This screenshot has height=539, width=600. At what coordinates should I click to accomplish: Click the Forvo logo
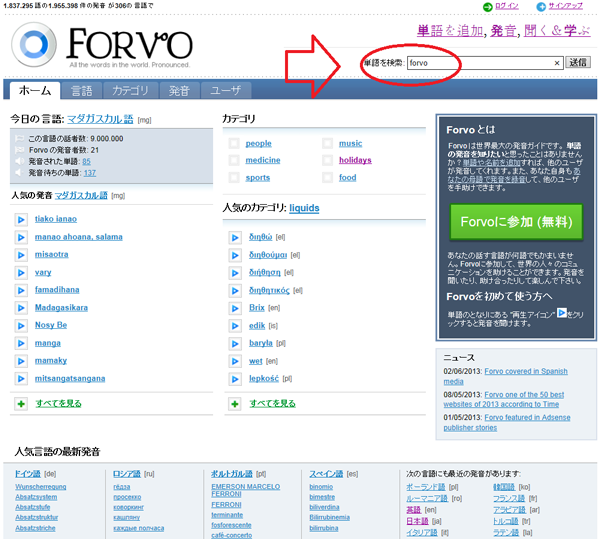(102, 46)
